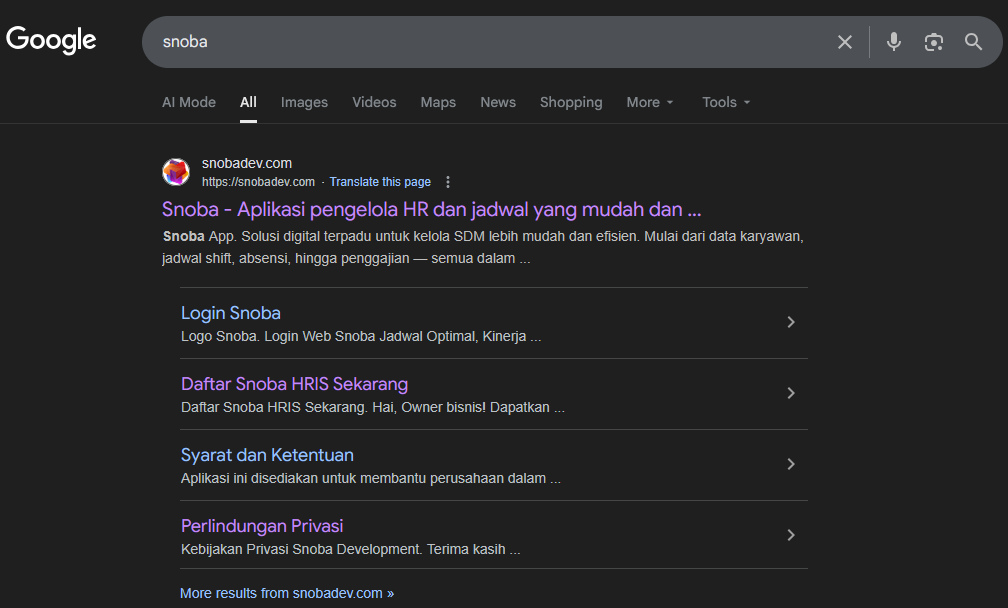Activate voice search microphone icon

893,41
